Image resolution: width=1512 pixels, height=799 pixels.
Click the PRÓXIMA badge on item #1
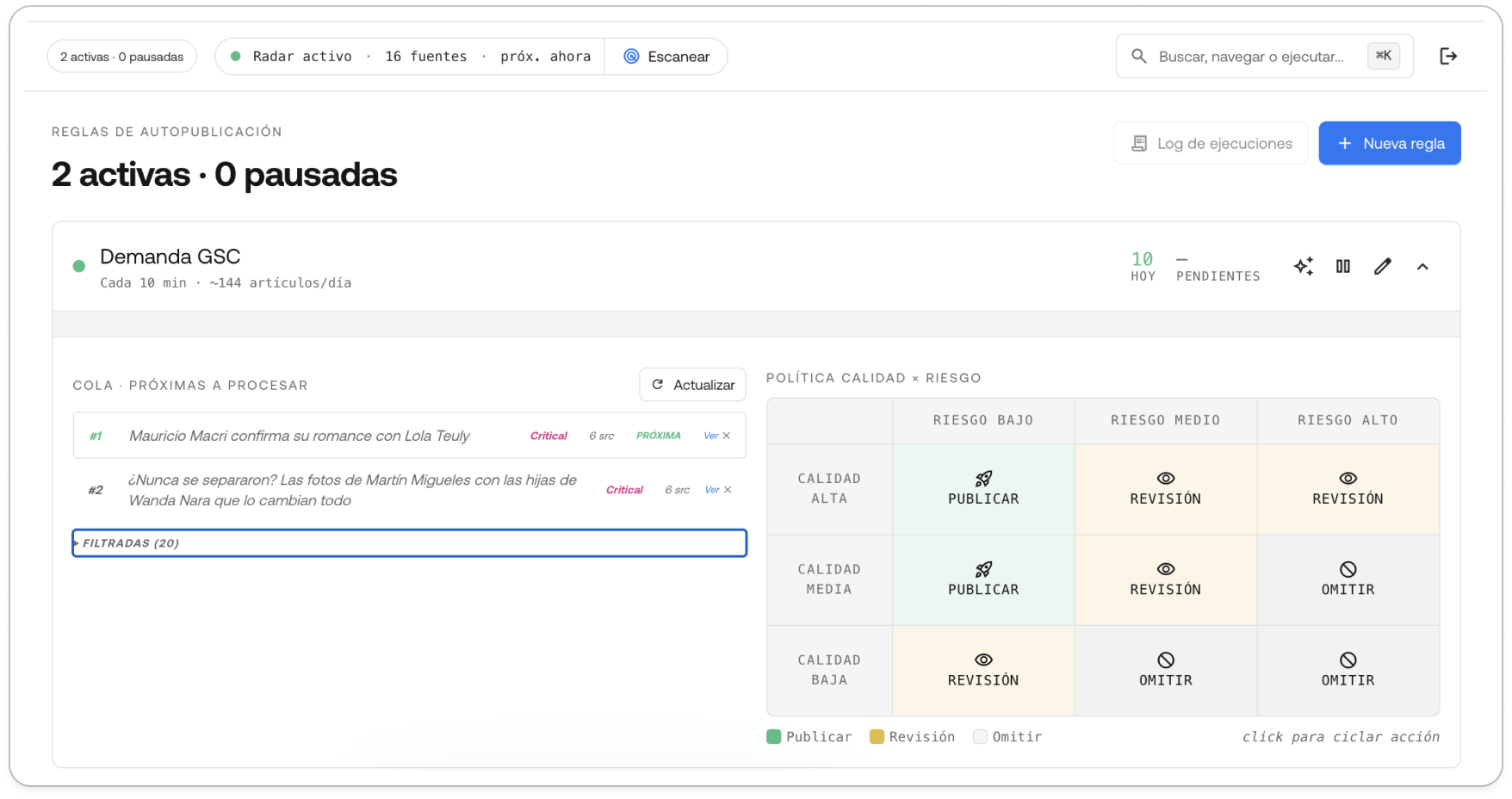point(658,436)
